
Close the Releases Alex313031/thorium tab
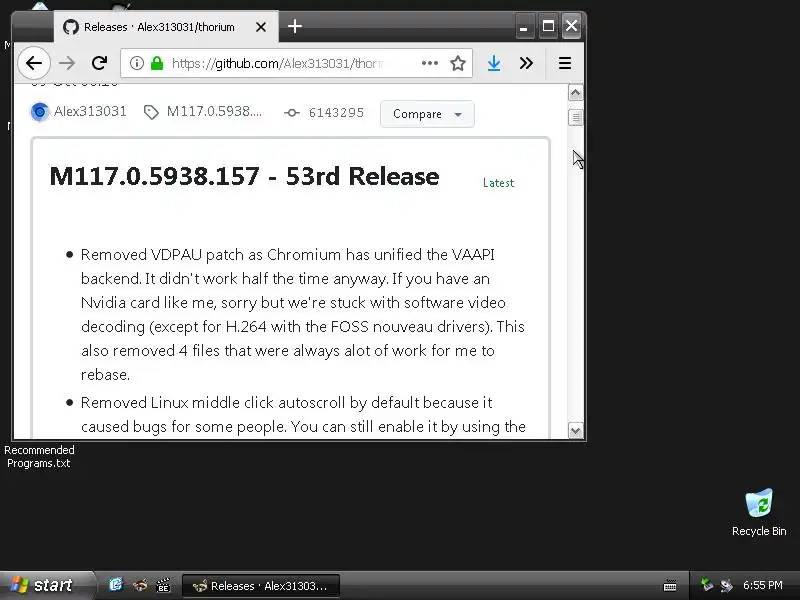pos(261,27)
